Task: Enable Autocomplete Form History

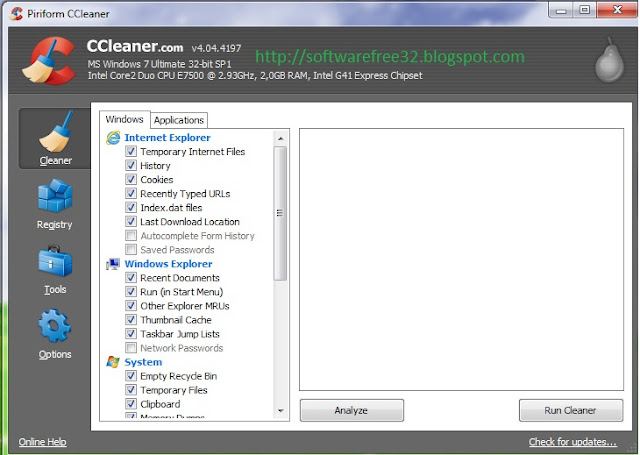Action: 131,235
